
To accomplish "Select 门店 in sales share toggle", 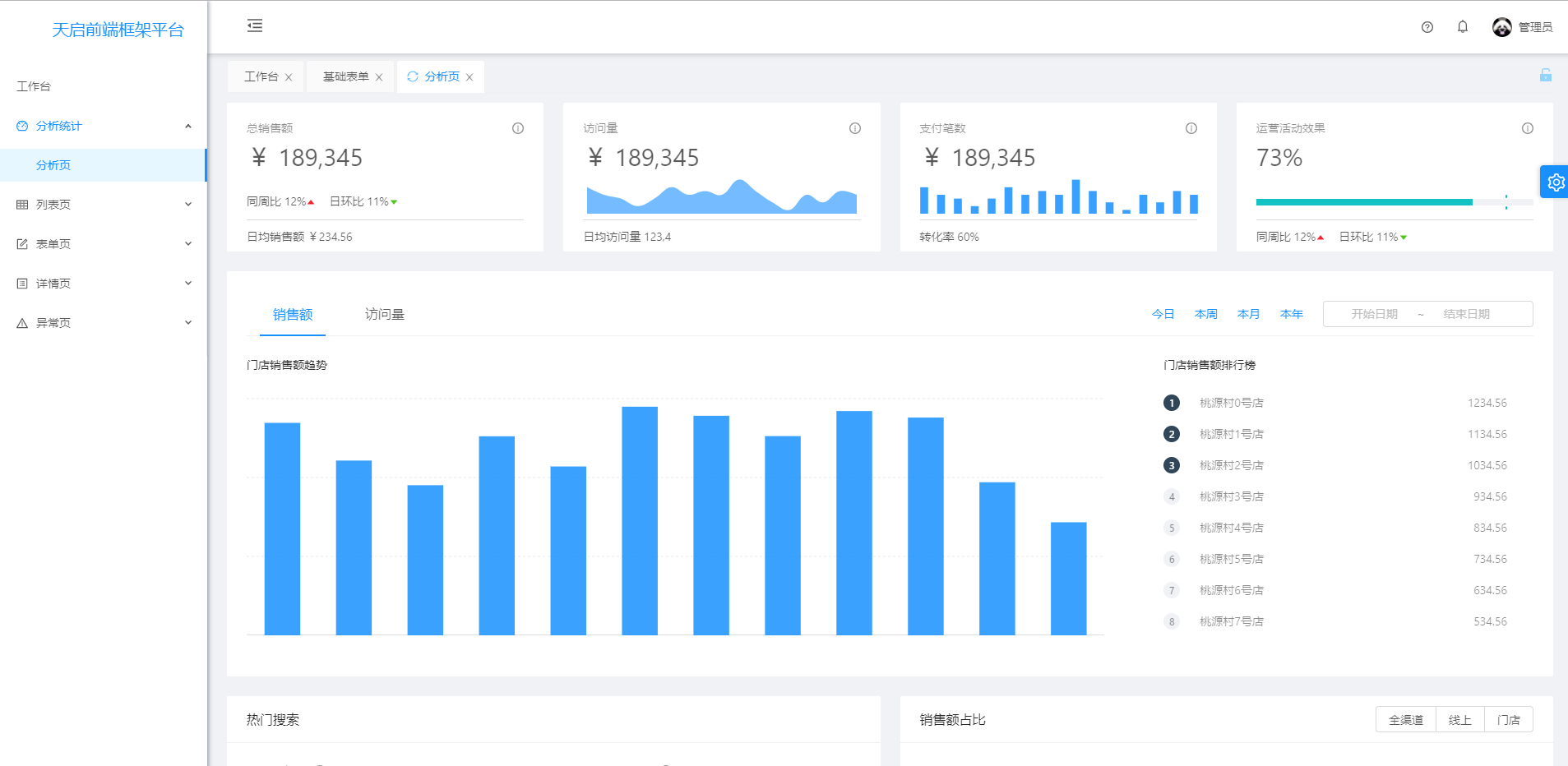I will click(x=1508, y=720).
